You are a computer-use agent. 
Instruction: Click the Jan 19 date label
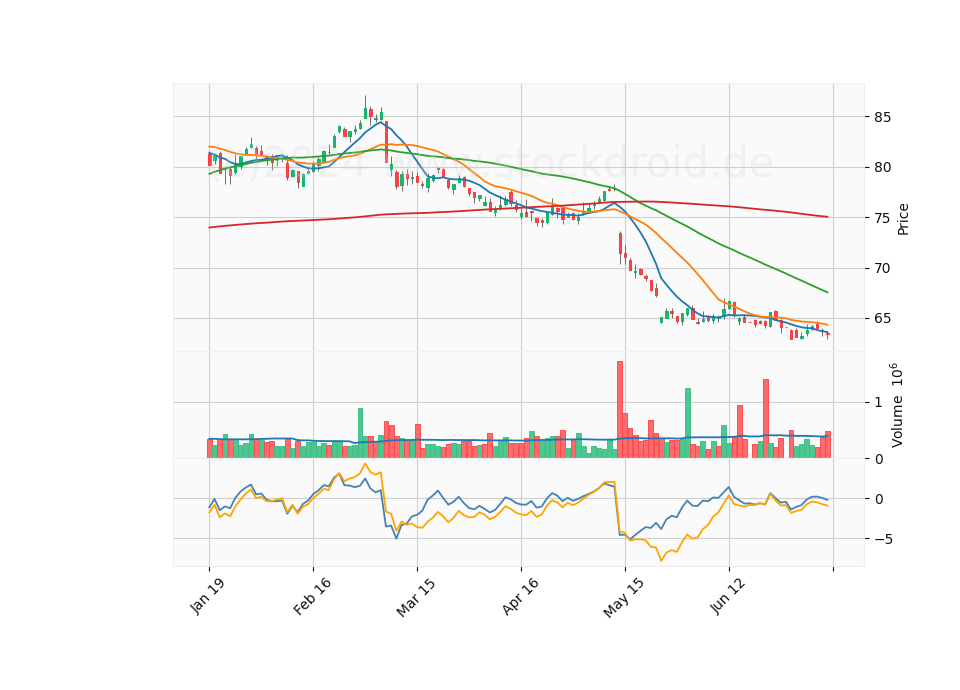point(207,596)
